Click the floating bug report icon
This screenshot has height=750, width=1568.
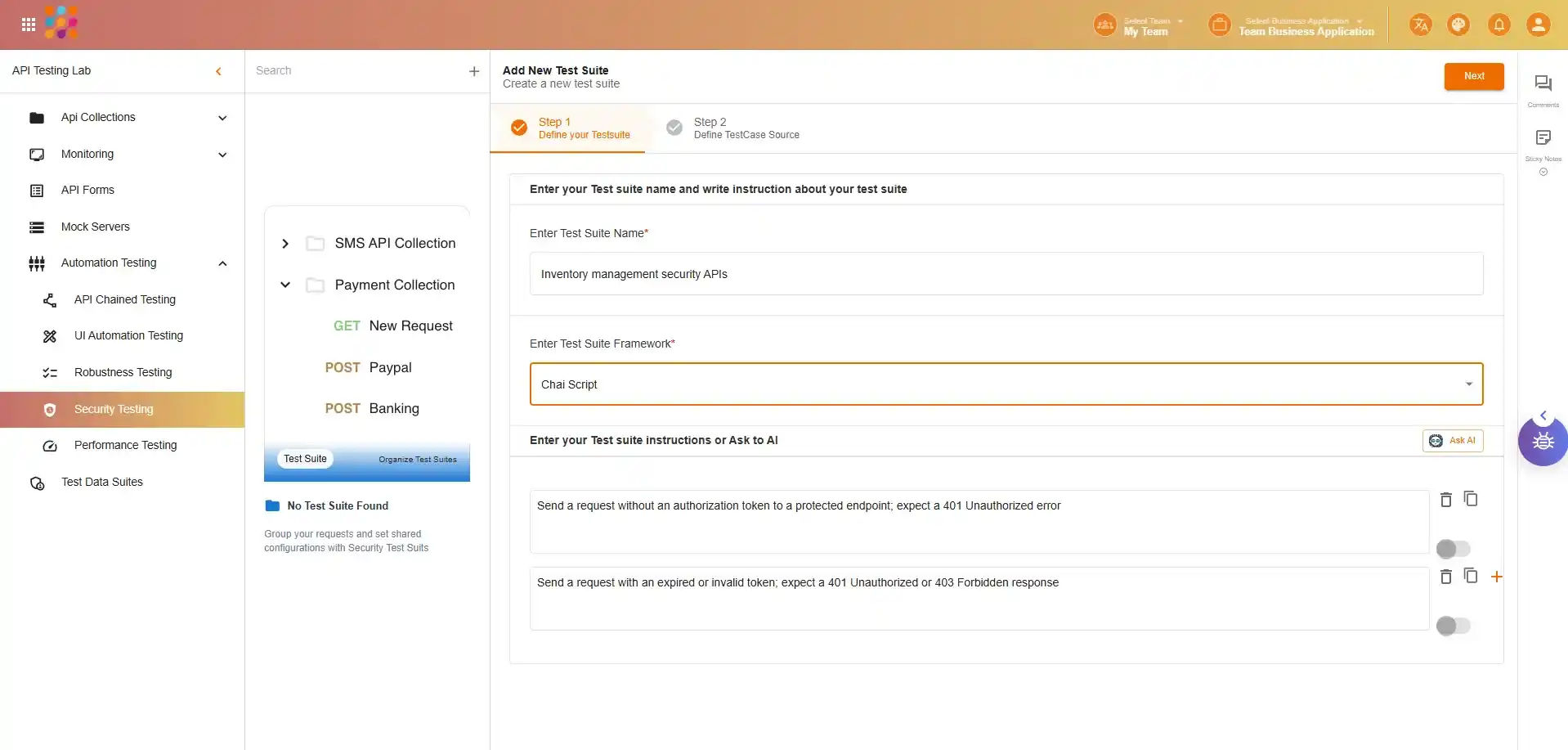tap(1543, 442)
